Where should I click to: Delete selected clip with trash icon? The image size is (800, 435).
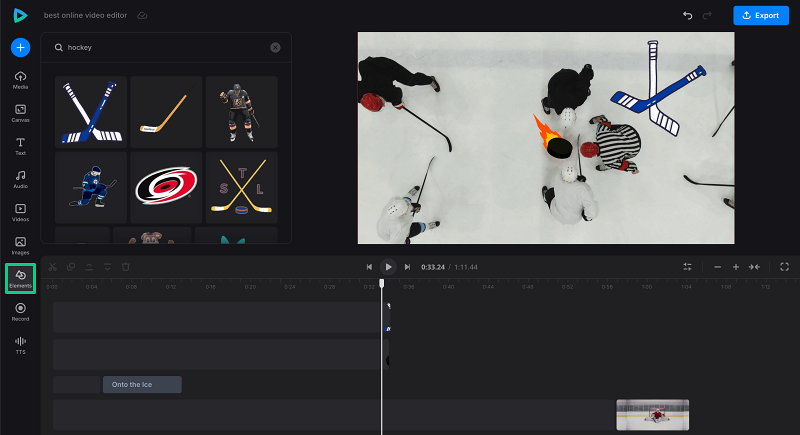(126, 267)
